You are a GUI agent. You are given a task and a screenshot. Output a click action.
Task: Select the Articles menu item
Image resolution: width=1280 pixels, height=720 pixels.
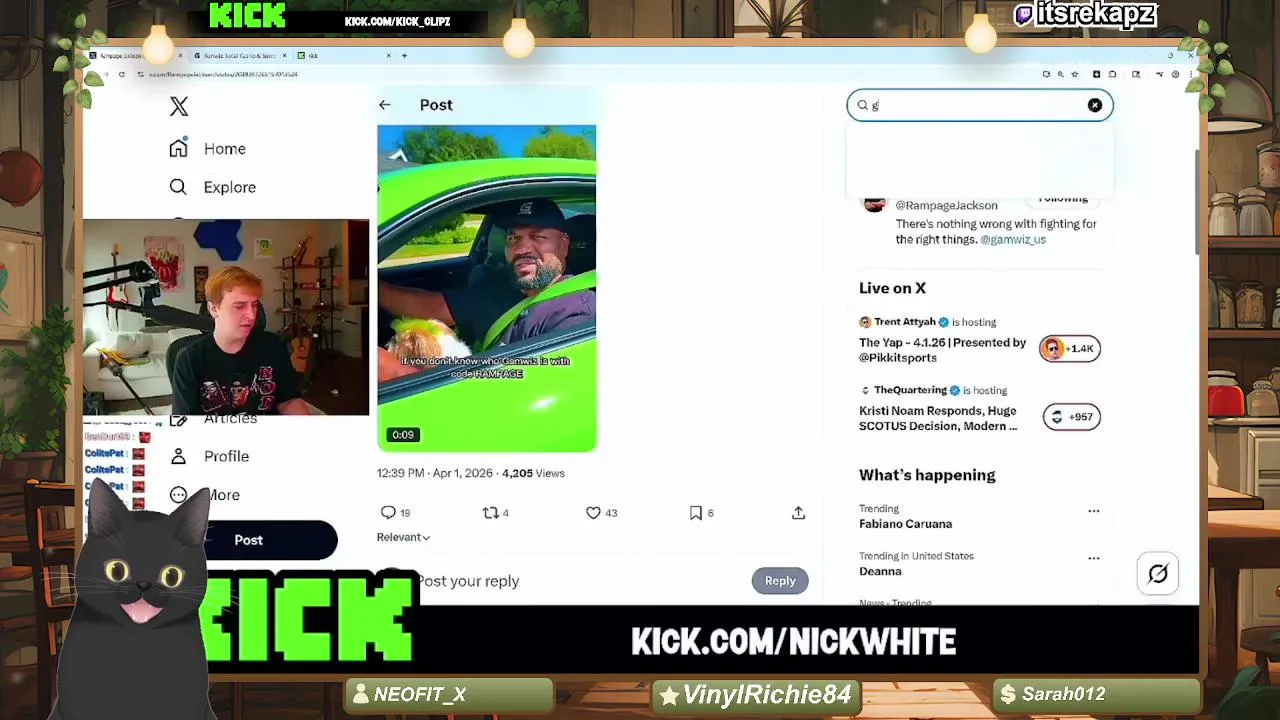click(x=231, y=420)
